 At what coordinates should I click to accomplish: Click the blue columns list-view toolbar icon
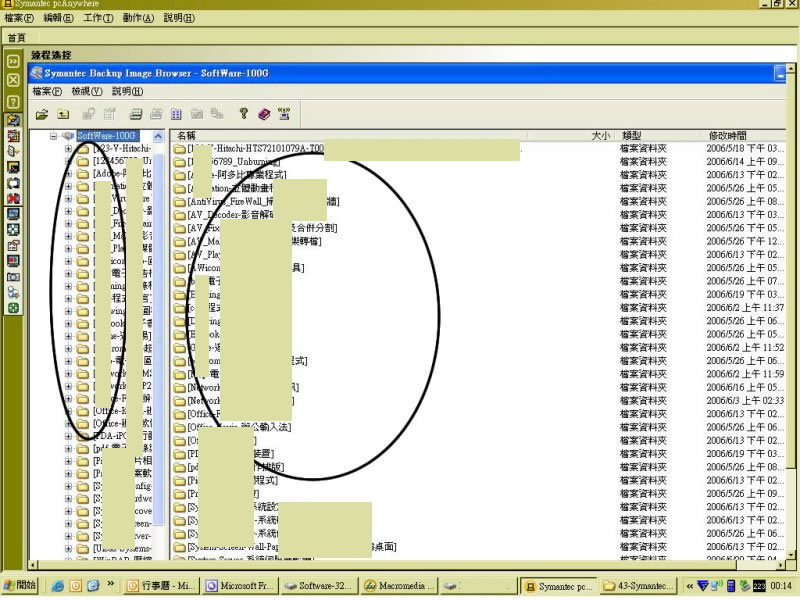176,114
